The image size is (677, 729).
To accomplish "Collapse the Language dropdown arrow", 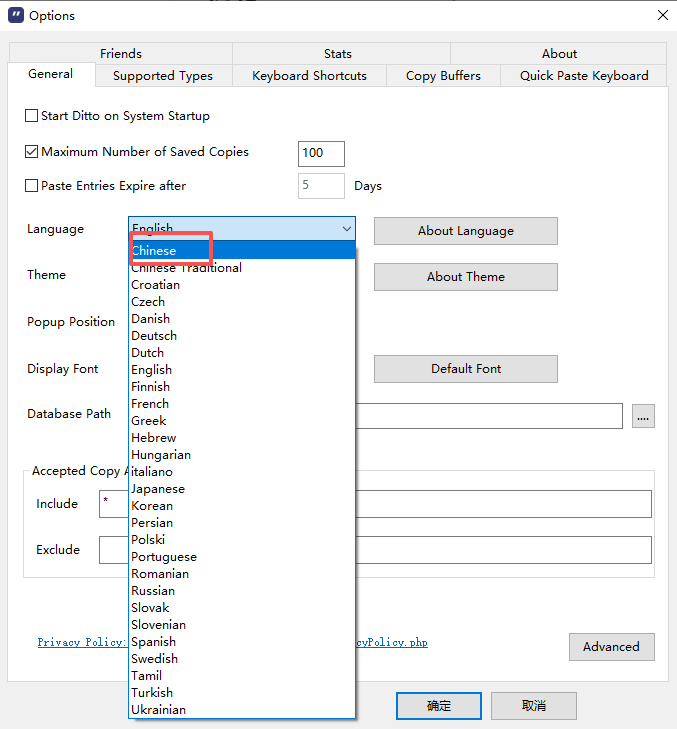I will point(346,228).
